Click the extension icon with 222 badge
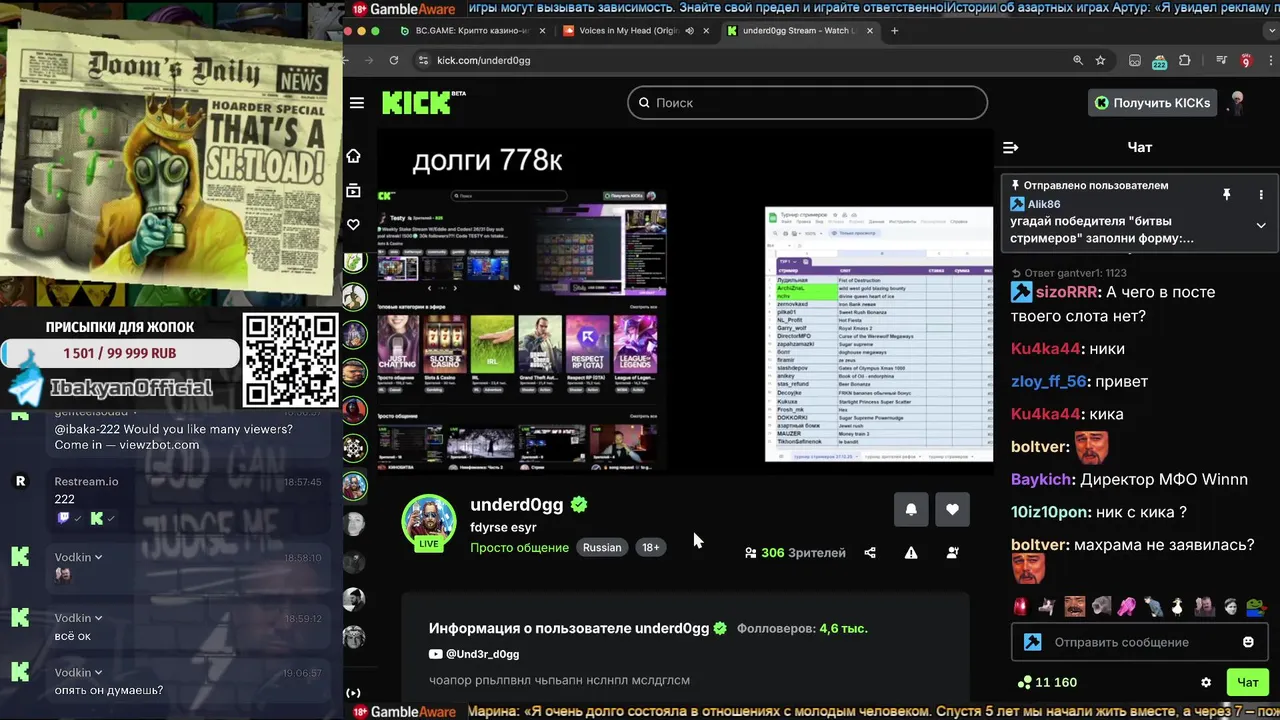Image resolution: width=1280 pixels, height=720 pixels. (x=1160, y=61)
